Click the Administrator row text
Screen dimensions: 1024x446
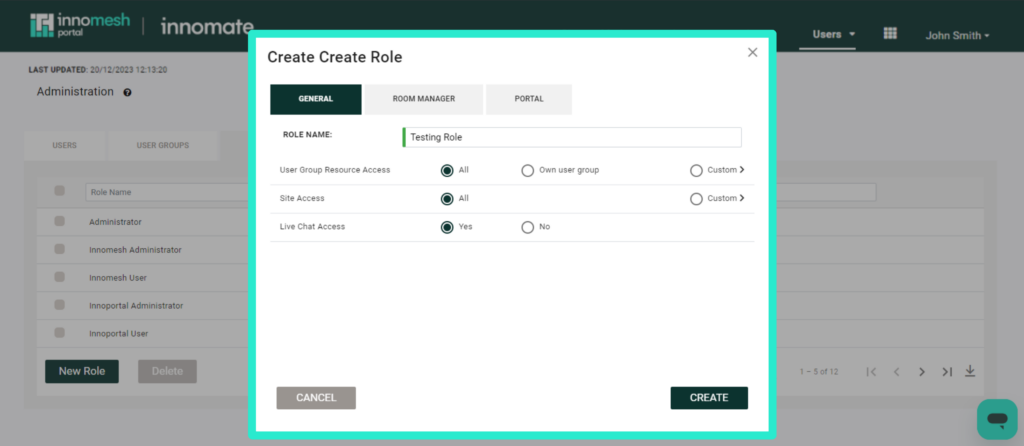click(115, 222)
